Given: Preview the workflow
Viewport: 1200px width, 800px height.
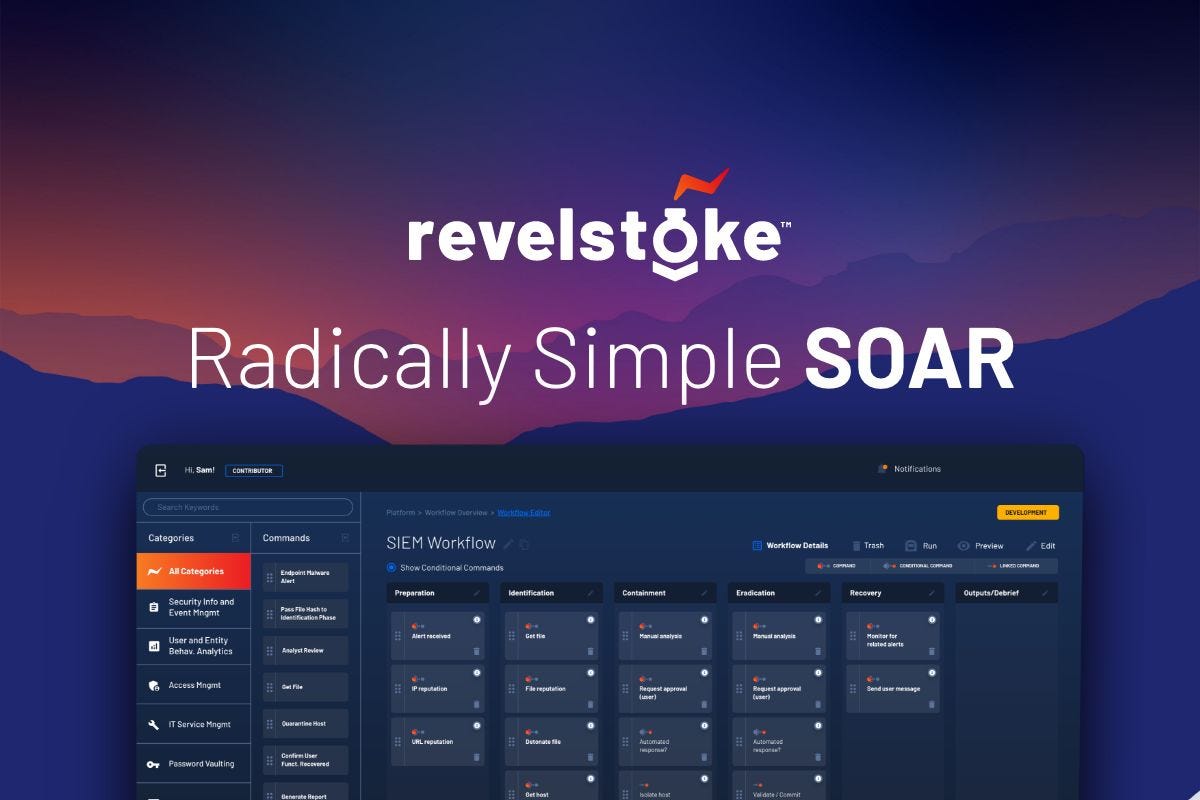Looking at the screenshot, I should click(980, 546).
